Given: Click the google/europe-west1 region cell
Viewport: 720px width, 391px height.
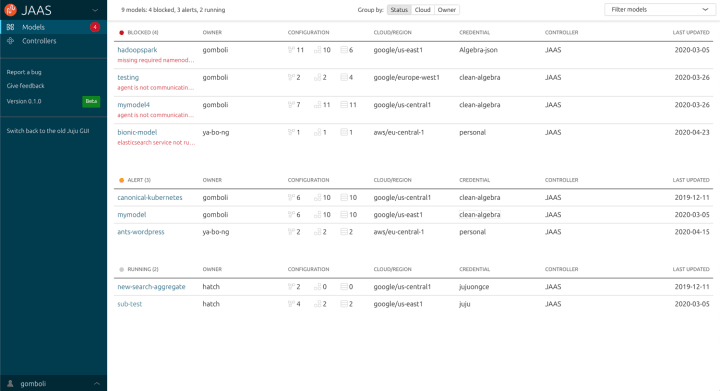Looking at the screenshot, I should [406, 77].
